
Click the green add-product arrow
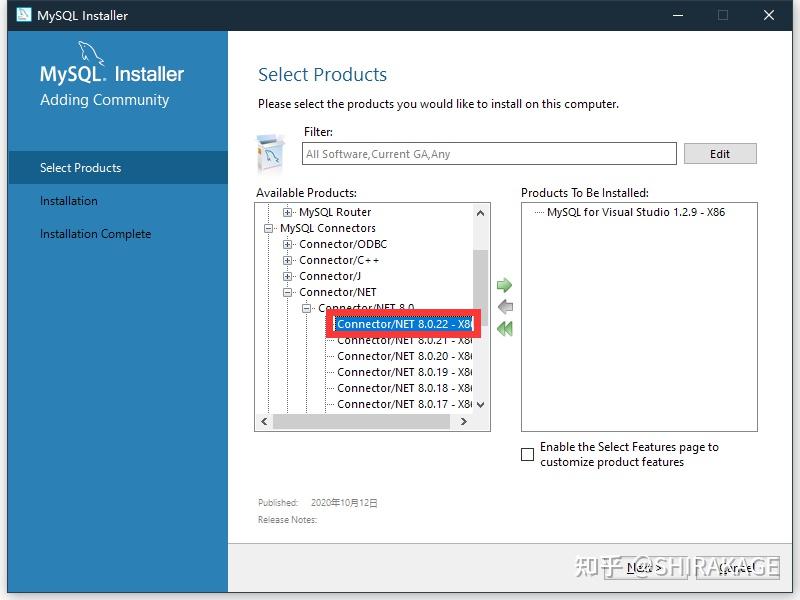(504, 285)
